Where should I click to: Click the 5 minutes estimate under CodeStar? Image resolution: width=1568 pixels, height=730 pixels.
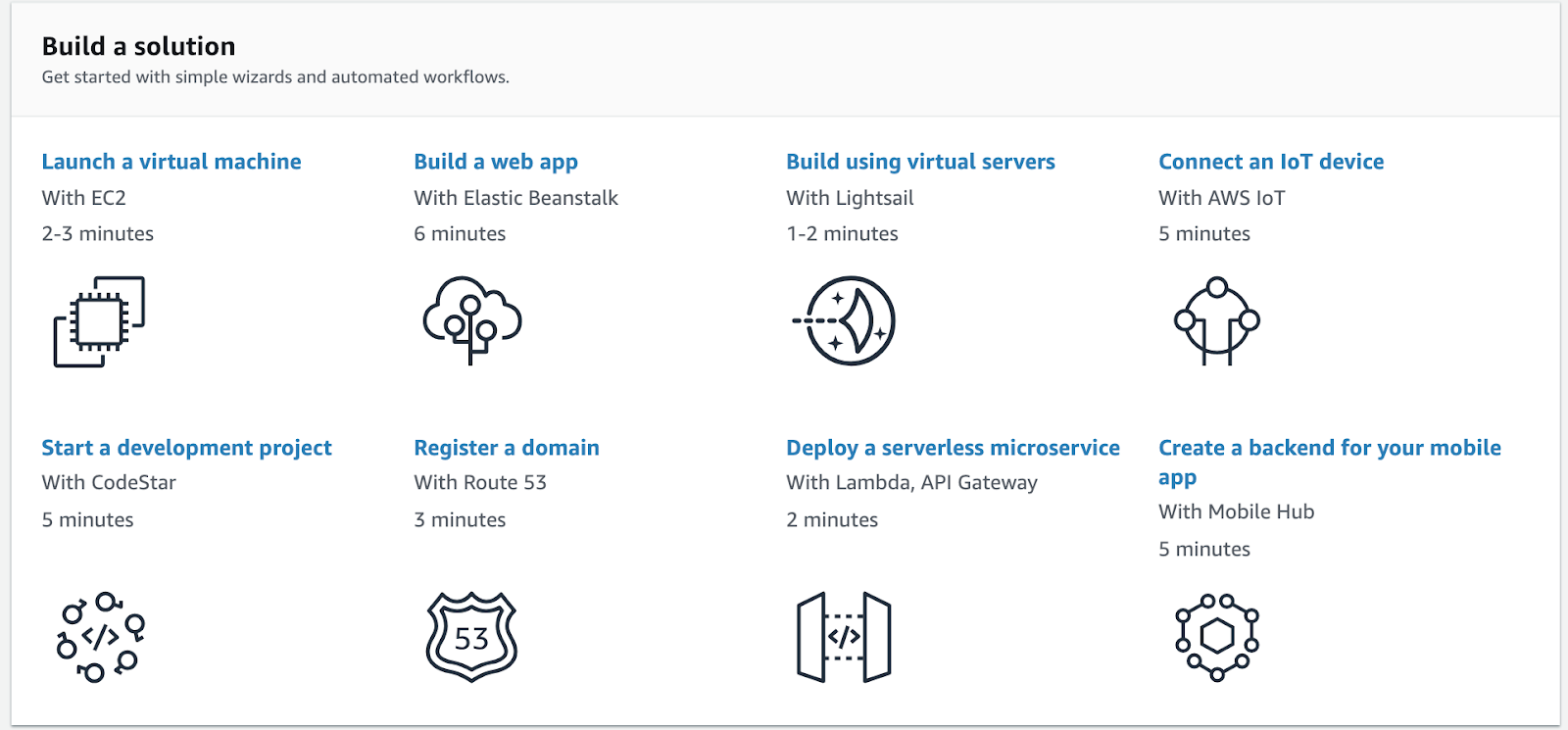(x=87, y=520)
